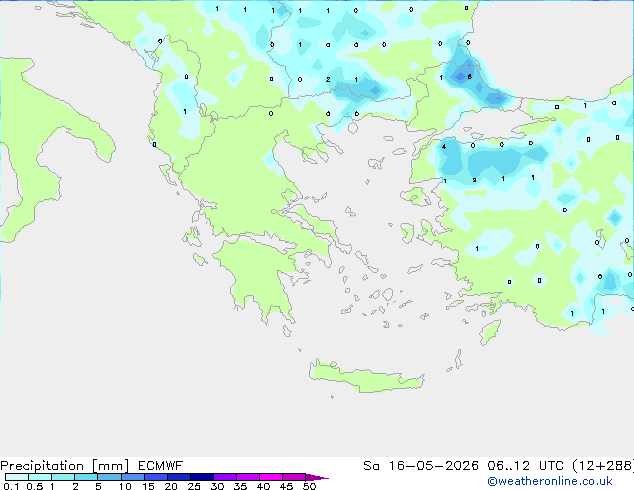The height and width of the screenshot is (490, 634).
Task: Click the 10–15 mm legend swatch
Action: 133,477
